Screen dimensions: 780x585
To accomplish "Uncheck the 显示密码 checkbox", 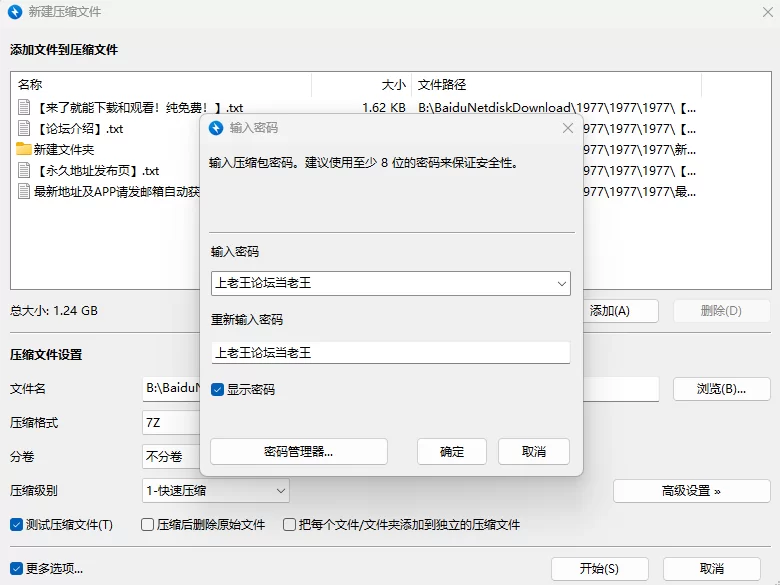I will (x=218, y=389).
